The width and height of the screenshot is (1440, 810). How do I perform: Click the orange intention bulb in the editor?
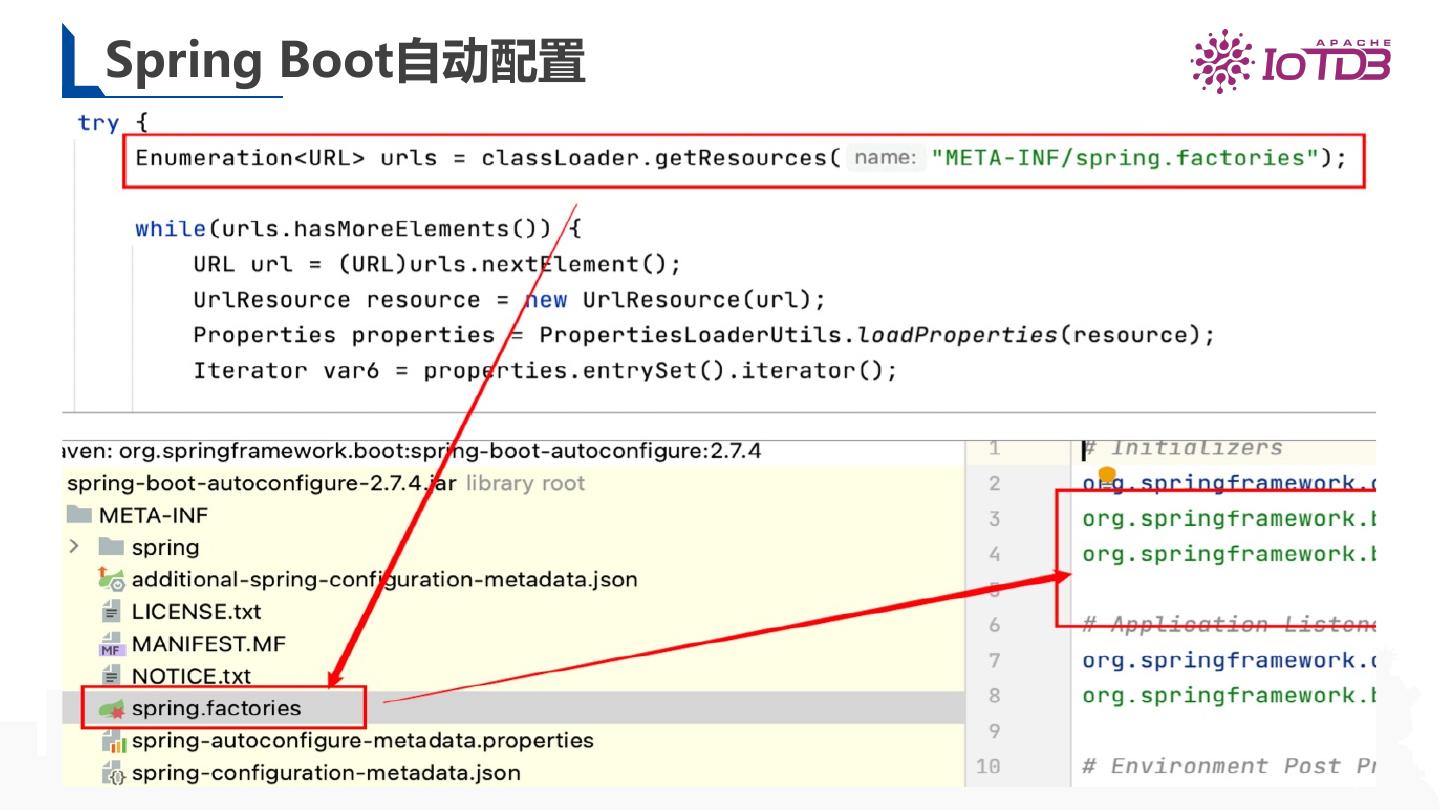(1107, 475)
